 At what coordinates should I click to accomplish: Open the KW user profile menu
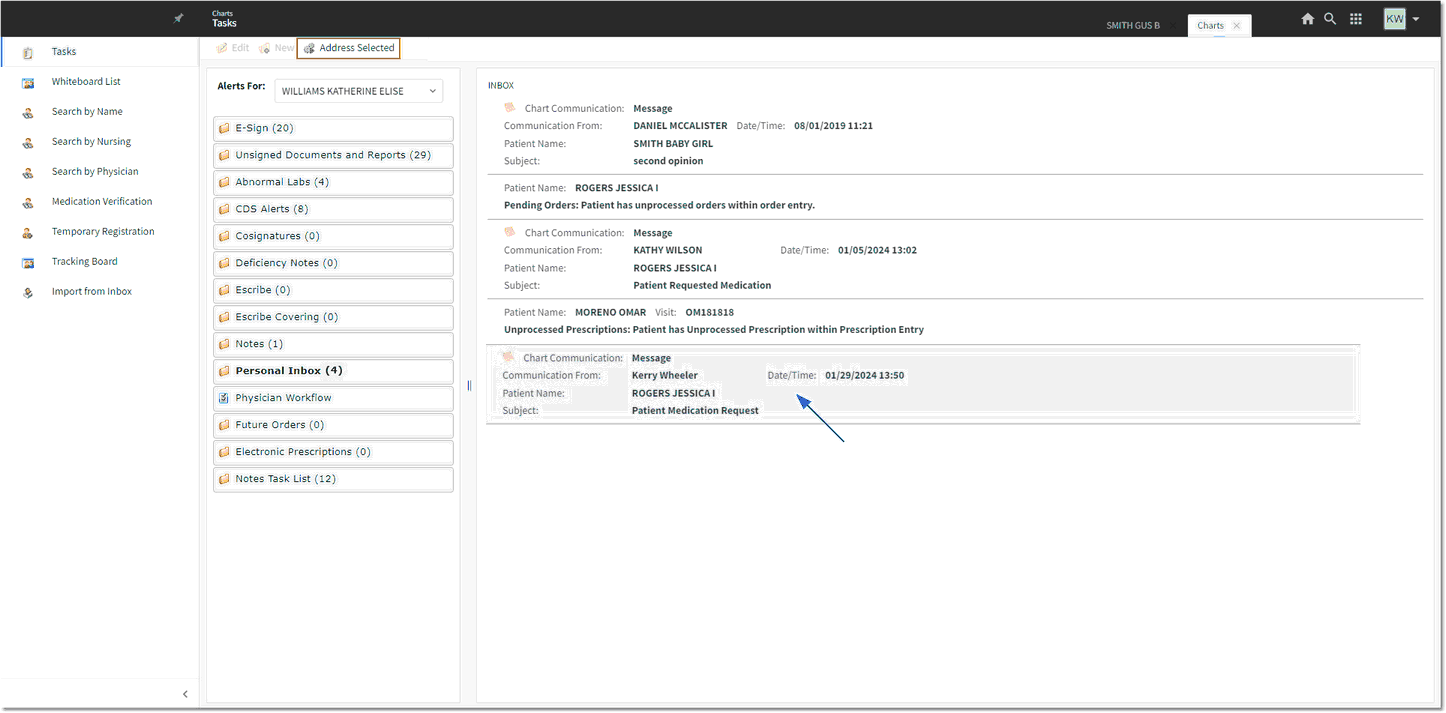pos(1401,19)
